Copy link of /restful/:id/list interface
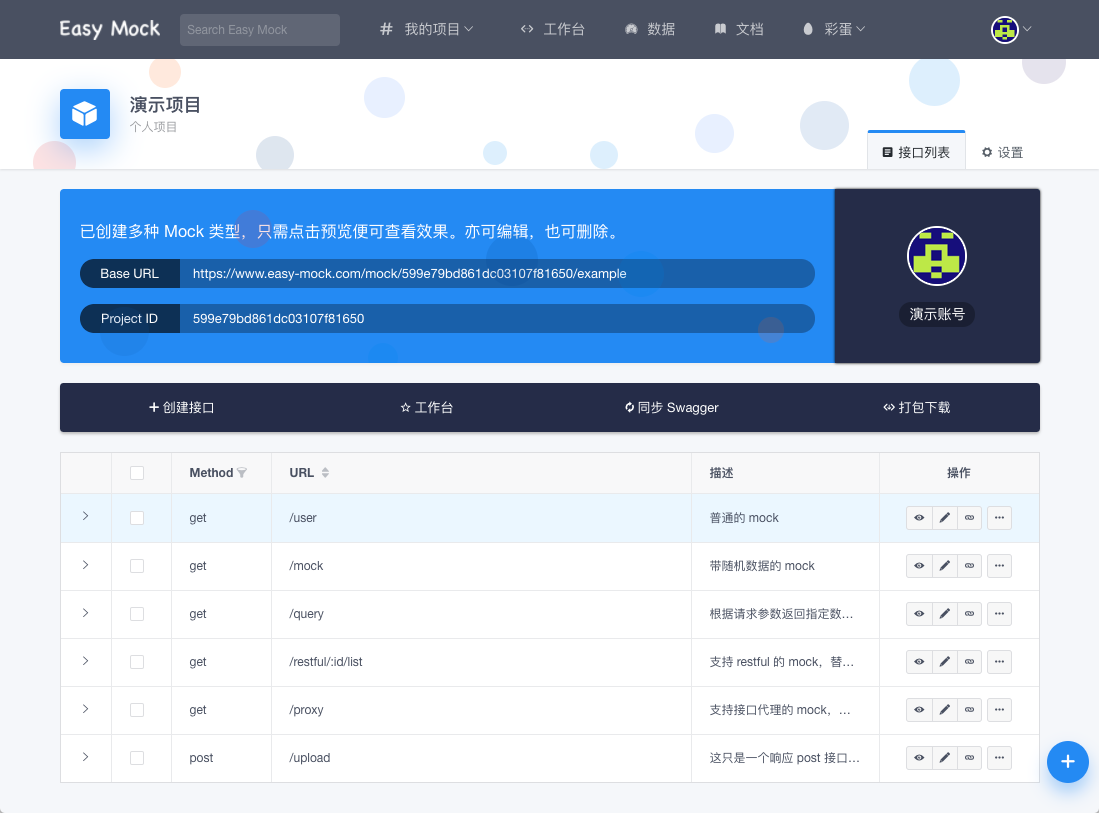1099x813 pixels. point(969,662)
